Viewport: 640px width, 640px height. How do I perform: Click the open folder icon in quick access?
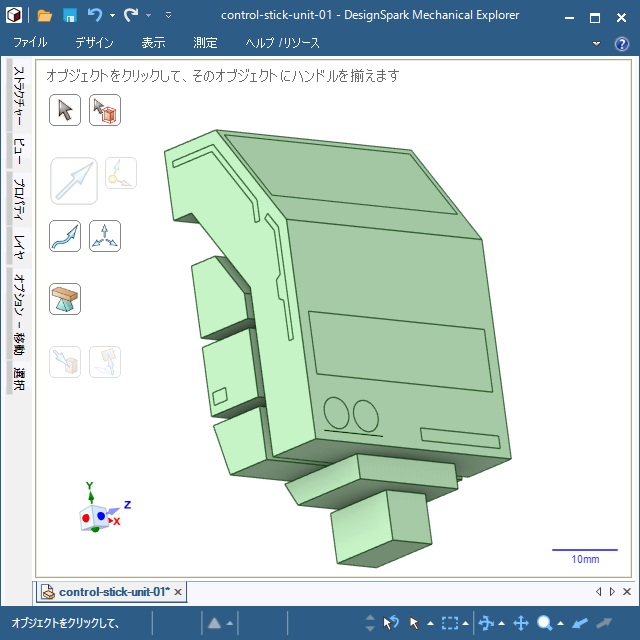[x=45, y=16]
